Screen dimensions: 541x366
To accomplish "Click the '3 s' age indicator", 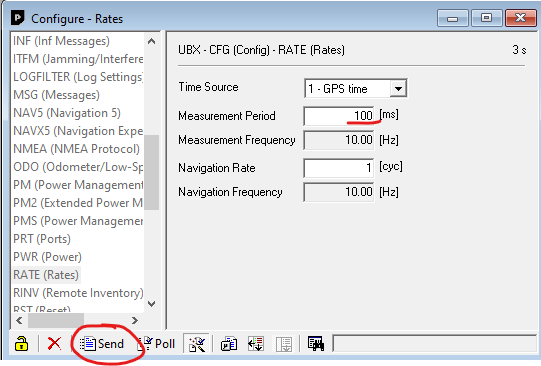I will [519, 50].
